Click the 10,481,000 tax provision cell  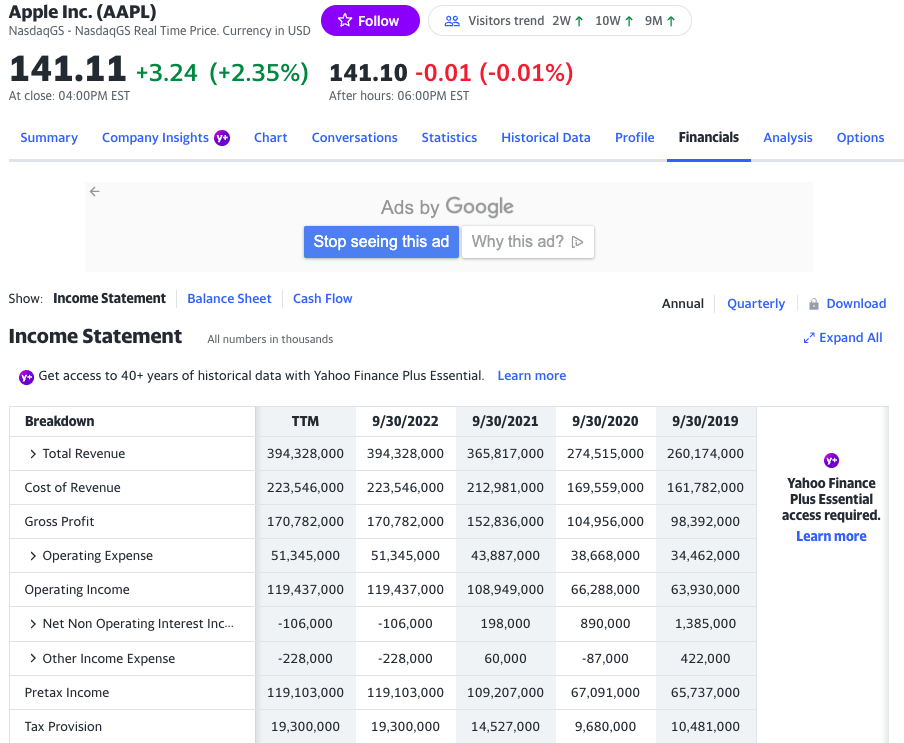coord(705,727)
